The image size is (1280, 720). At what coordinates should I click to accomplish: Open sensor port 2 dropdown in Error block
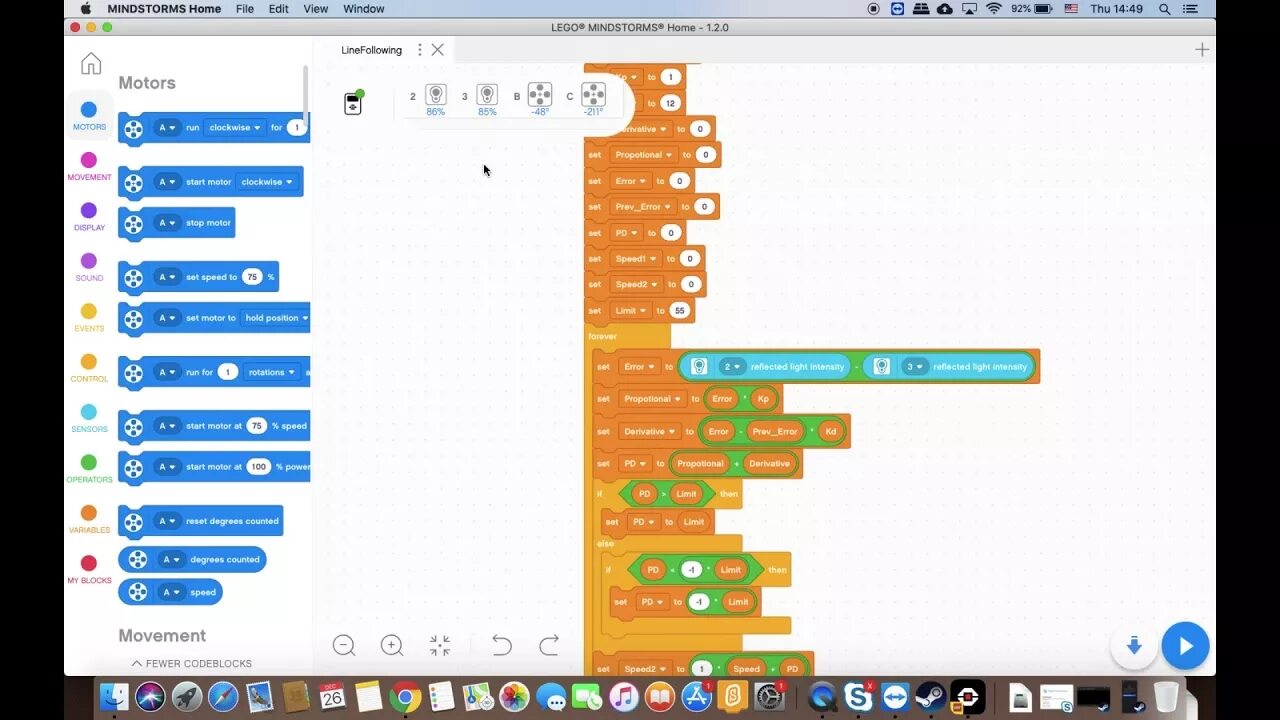click(x=733, y=367)
